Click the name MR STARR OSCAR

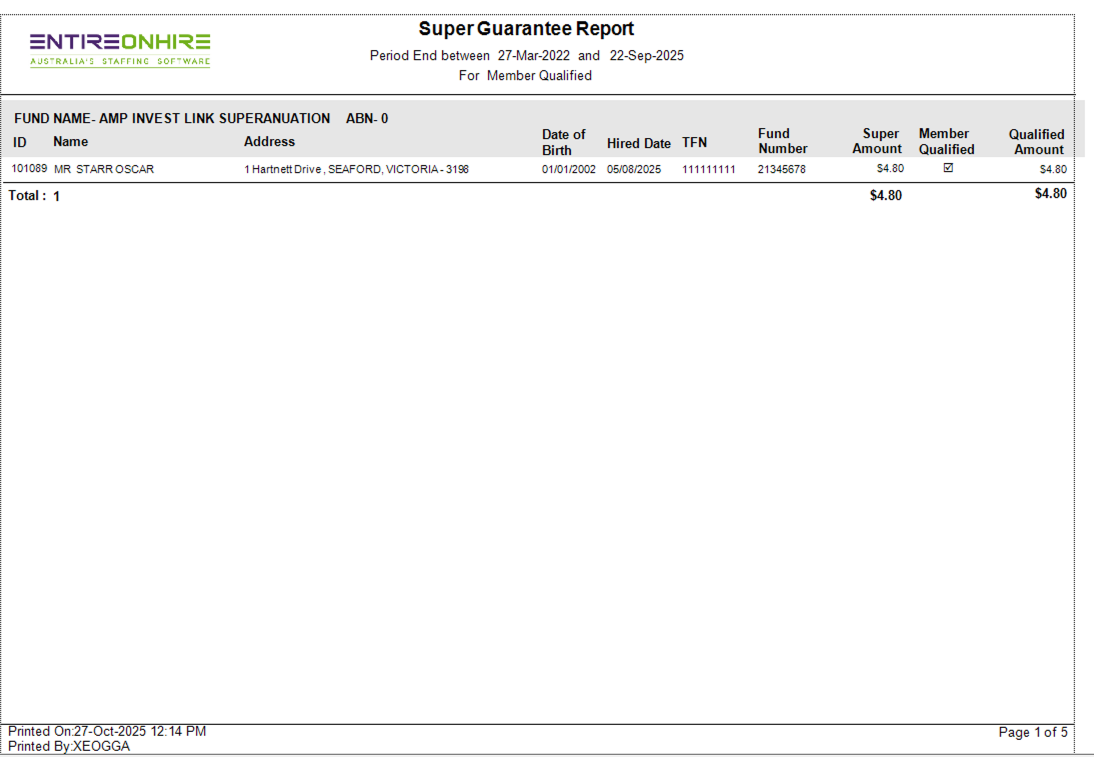tap(104, 170)
